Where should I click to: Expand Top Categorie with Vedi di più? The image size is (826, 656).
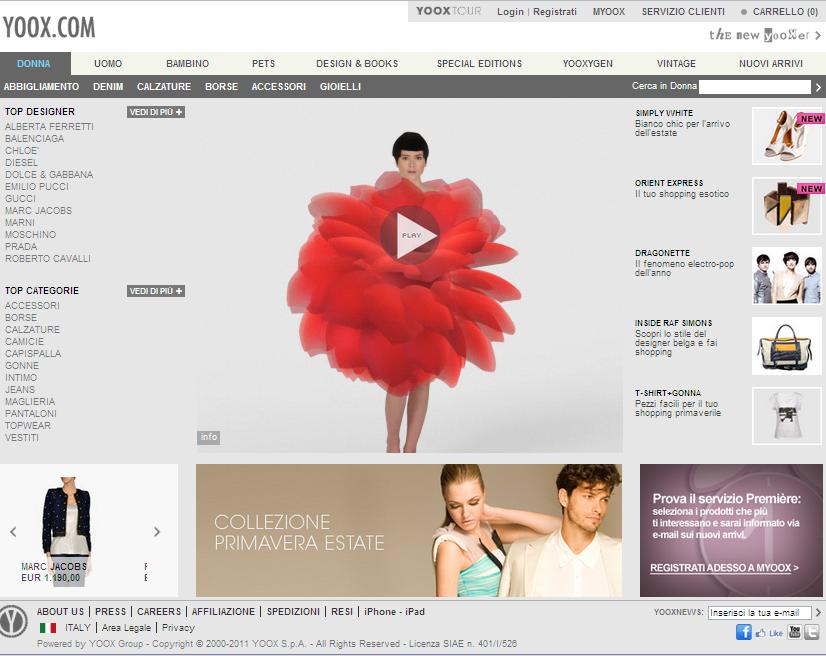point(156,291)
